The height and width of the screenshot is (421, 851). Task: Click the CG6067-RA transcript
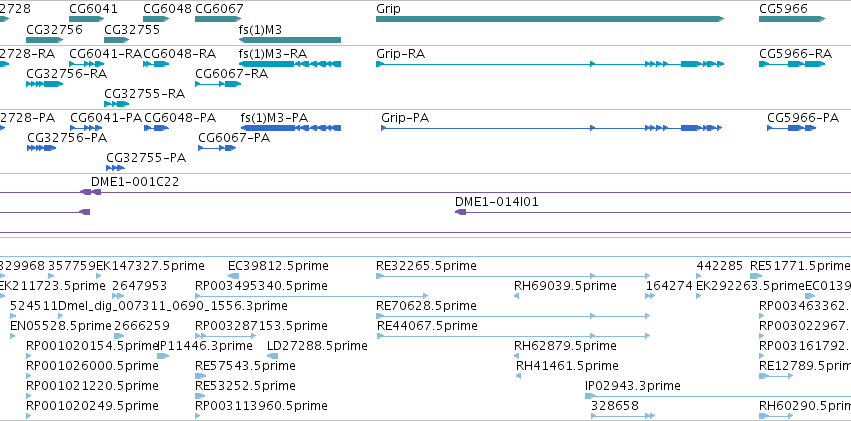click(x=218, y=84)
